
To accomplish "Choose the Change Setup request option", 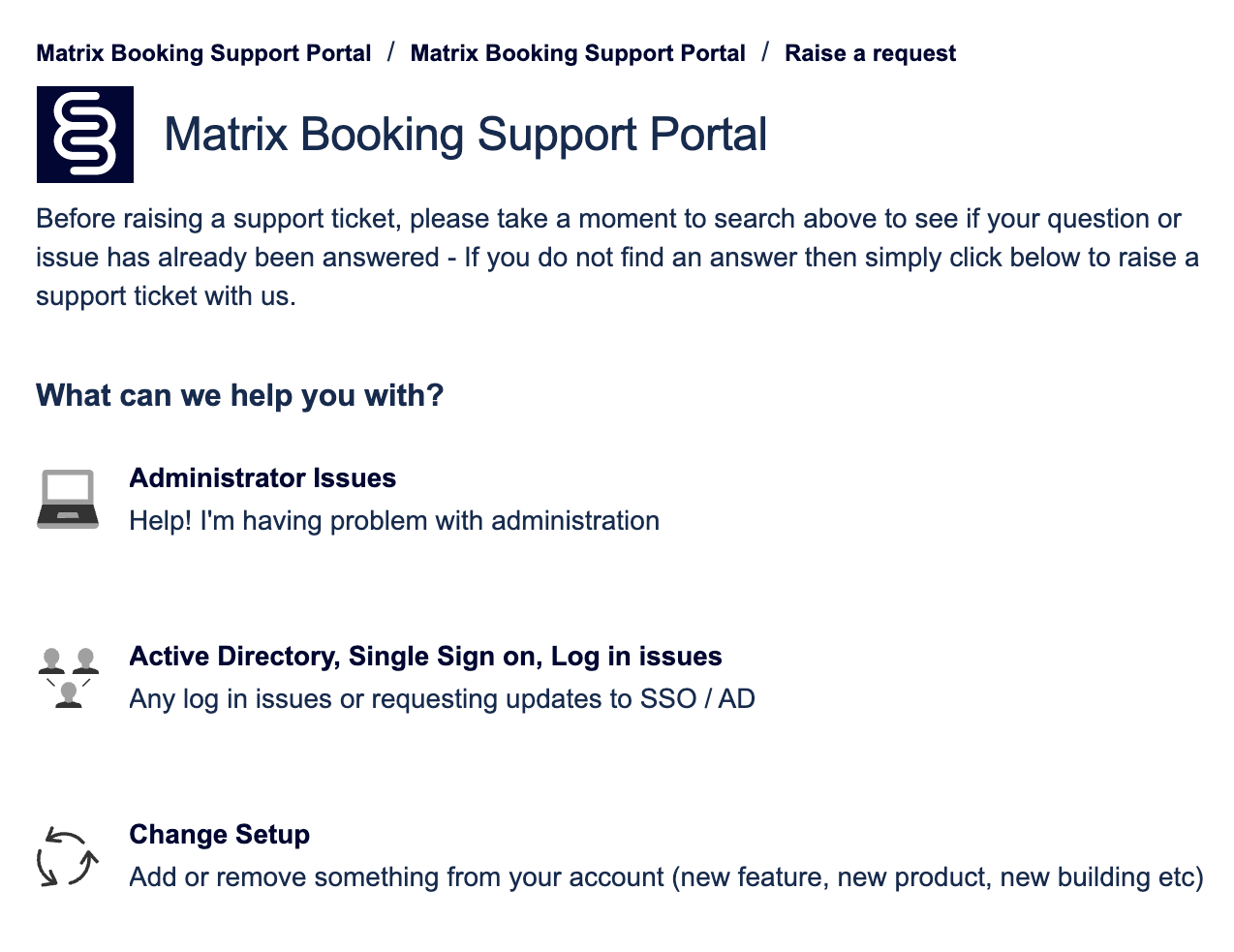I will 219,834.
